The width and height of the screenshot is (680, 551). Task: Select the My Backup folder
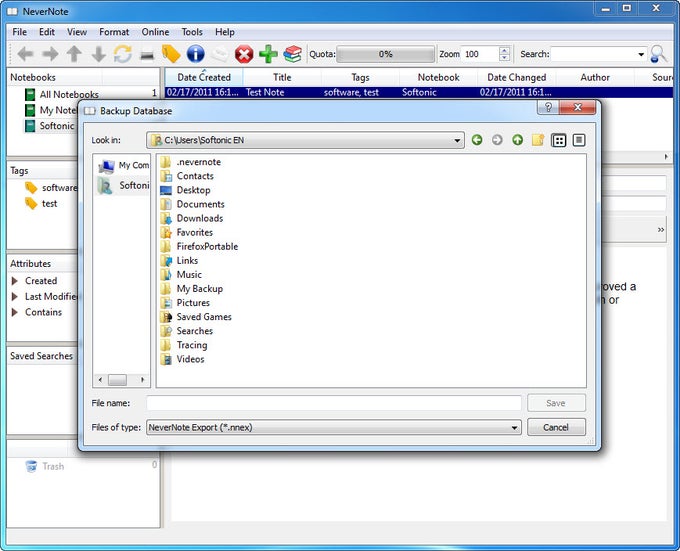192,289
